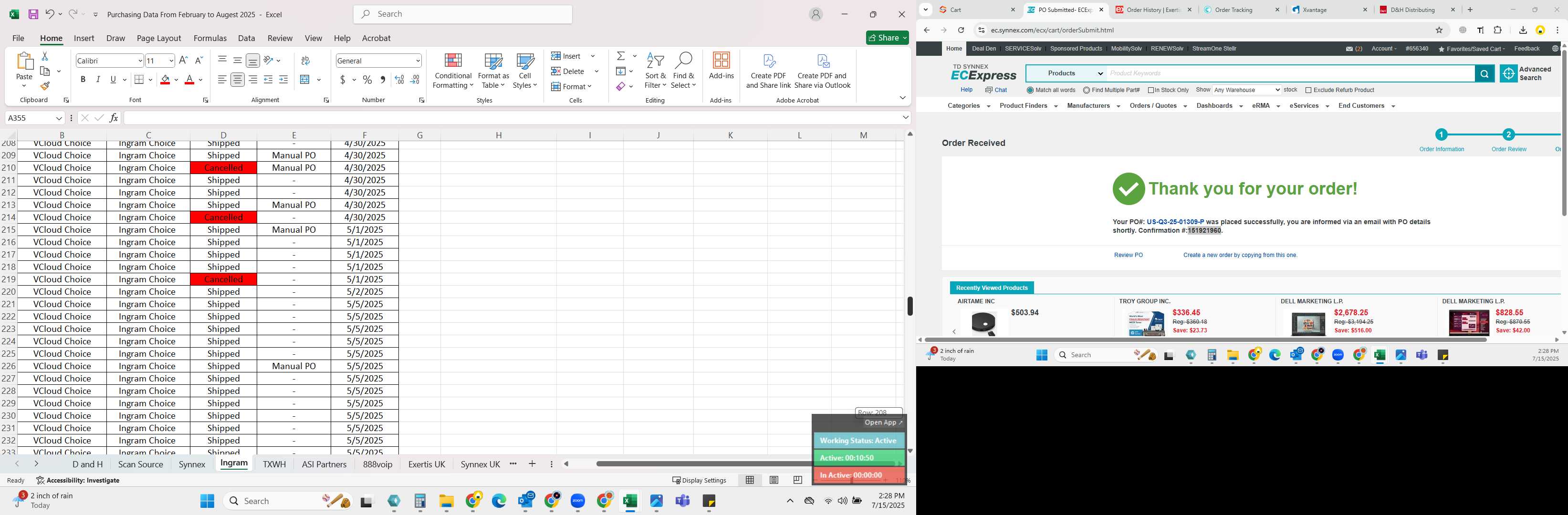This screenshot has width=1568, height=515.
Task: Open the font size dropdown showing 11
Action: 171,60
